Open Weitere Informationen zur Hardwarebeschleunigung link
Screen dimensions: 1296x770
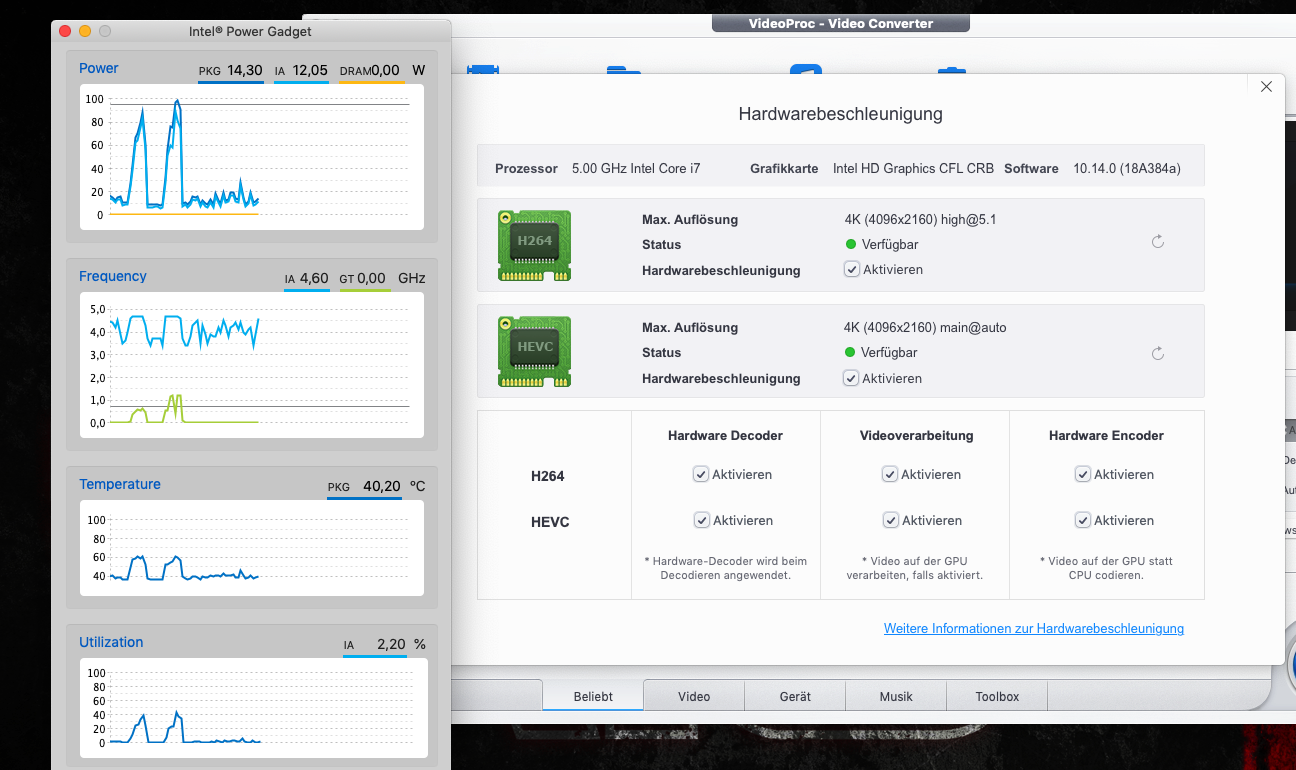[1034, 629]
